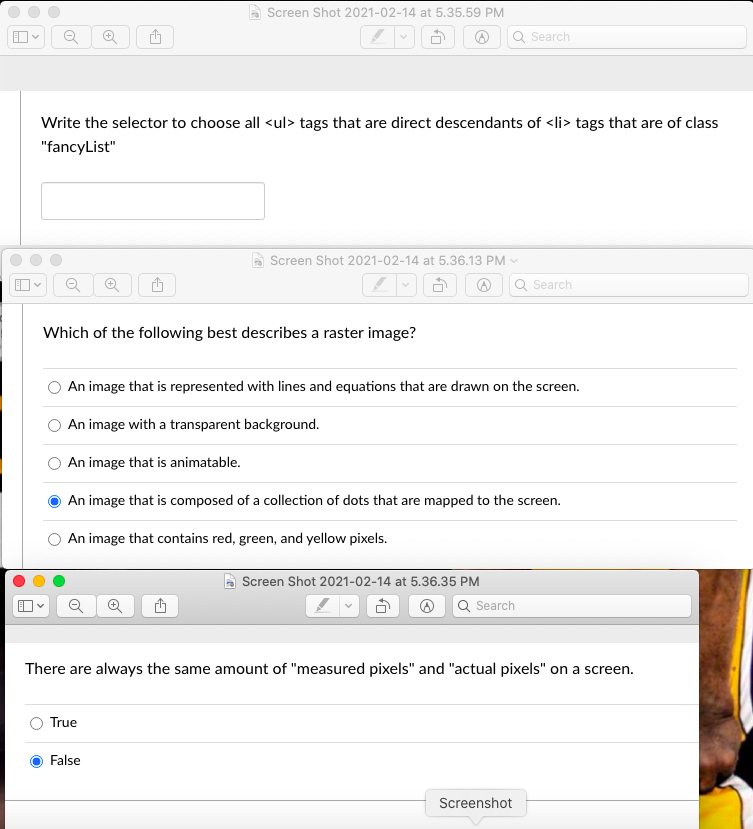
Task: Click the document icon in the 5.35.59 PM title
Action: 255,12
